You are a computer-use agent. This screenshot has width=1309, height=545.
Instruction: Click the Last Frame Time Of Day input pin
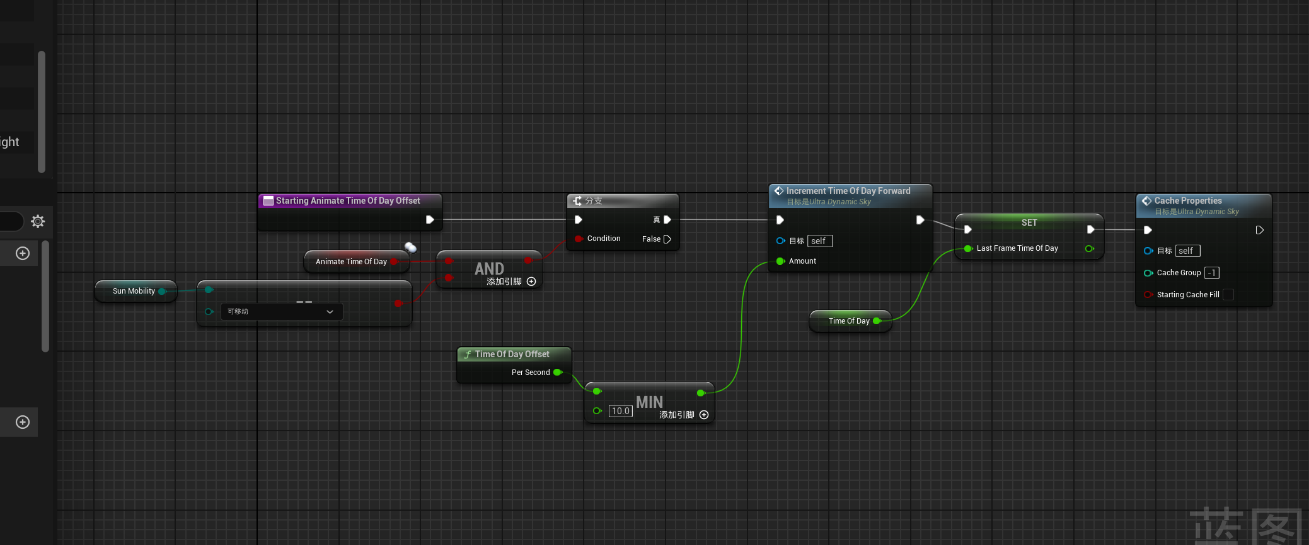[x=968, y=248]
